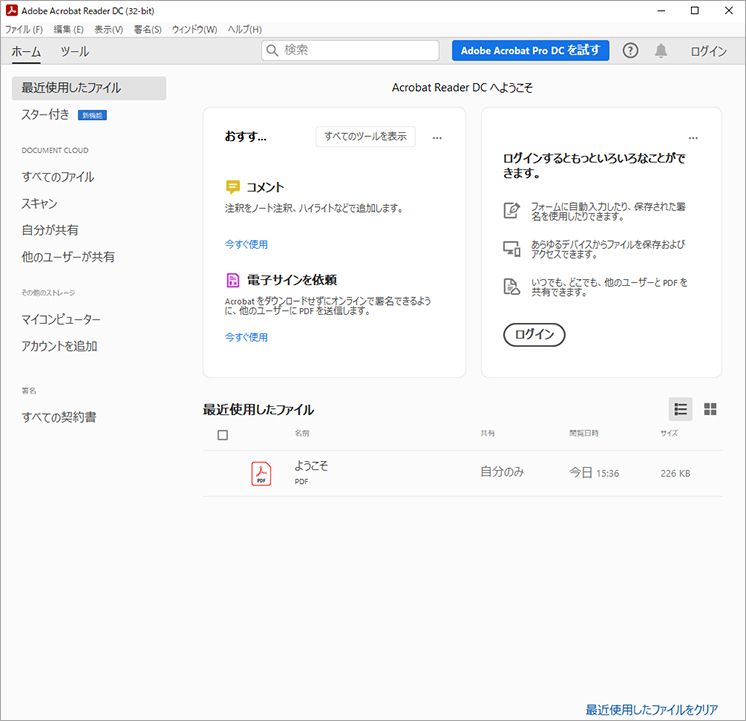Click 今日 15:36 date cell

coord(594,473)
